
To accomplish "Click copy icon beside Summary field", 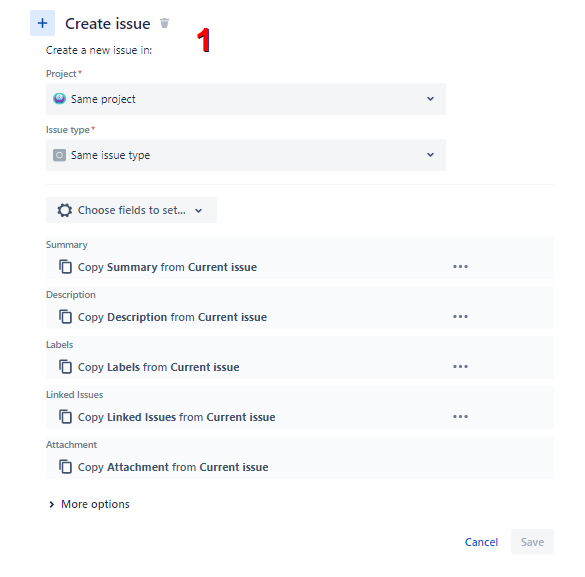I will point(65,267).
